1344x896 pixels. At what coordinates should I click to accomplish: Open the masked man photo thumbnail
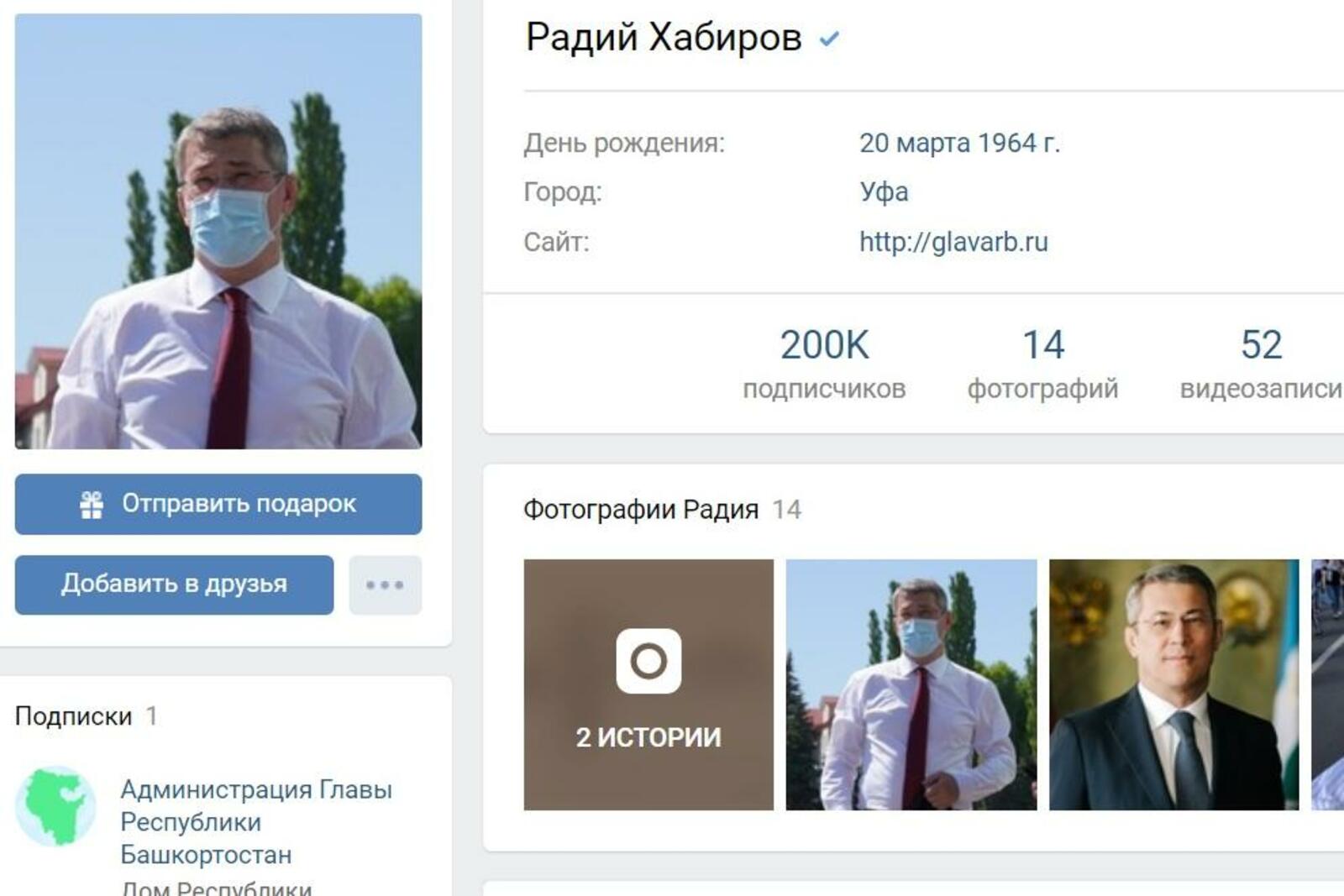click(911, 684)
